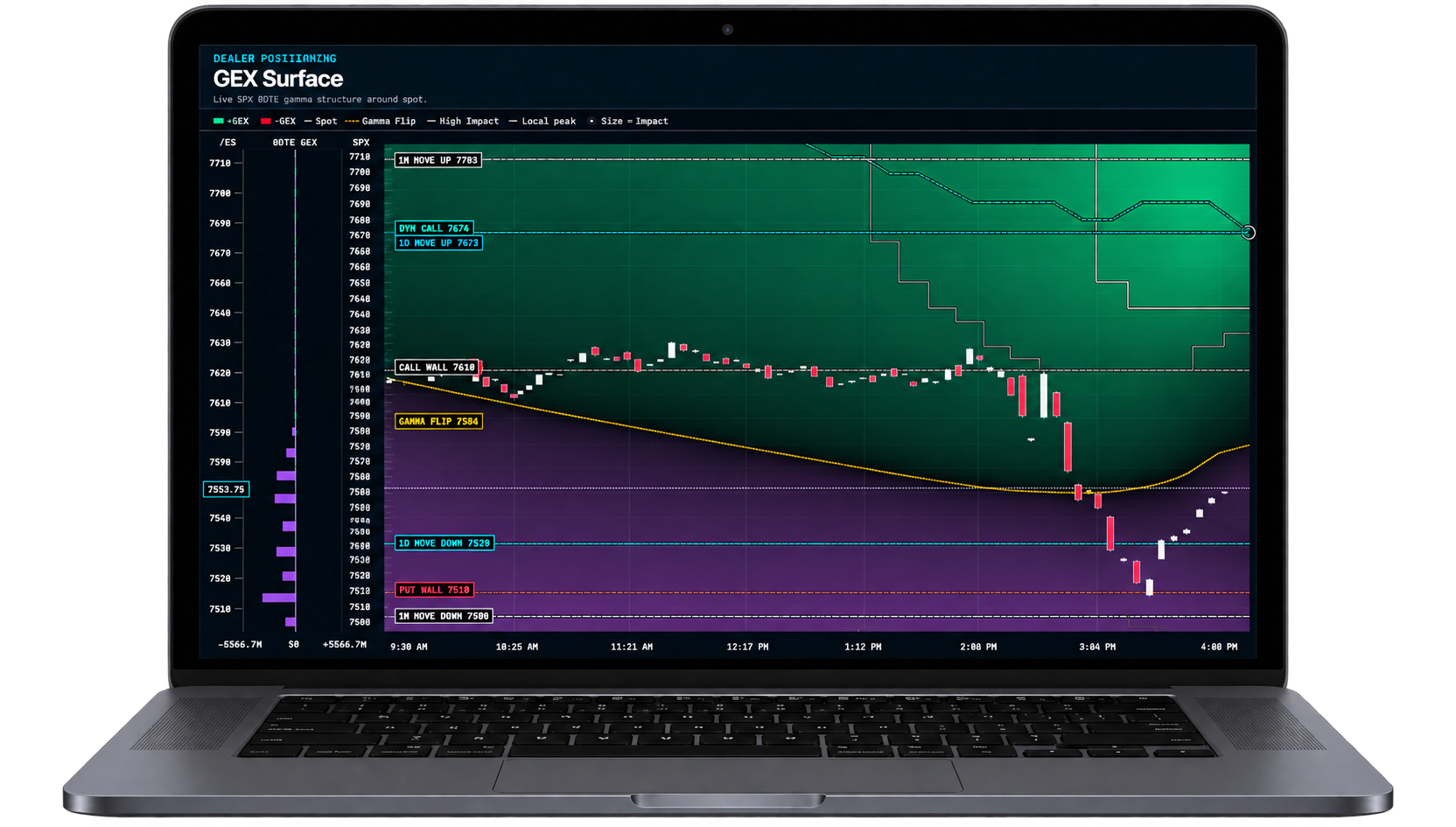Viewport: 1456px width, 827px height.
Task: Select the GAMMA FLIP 7584 label
Action: (437, 421)
